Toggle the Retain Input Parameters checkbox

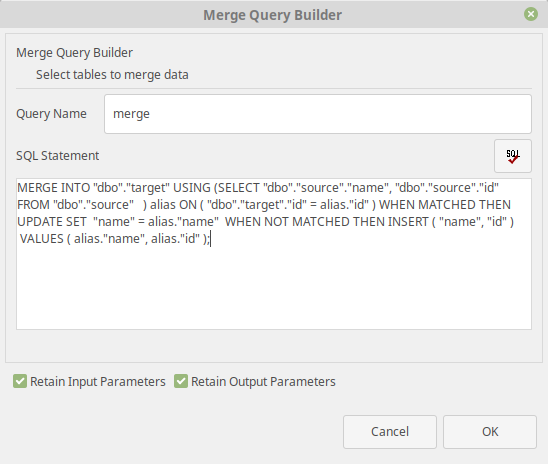[x=20, y=381]
